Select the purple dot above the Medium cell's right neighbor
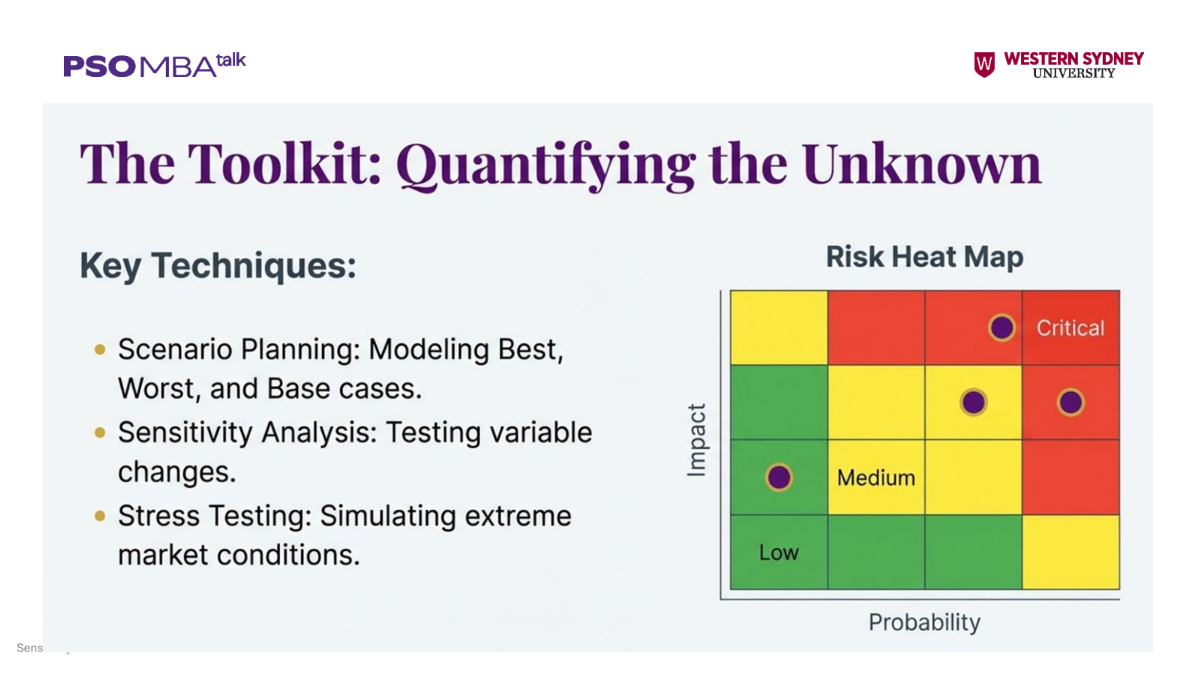Screen dimensions: 1197x673 click(973, 402)
